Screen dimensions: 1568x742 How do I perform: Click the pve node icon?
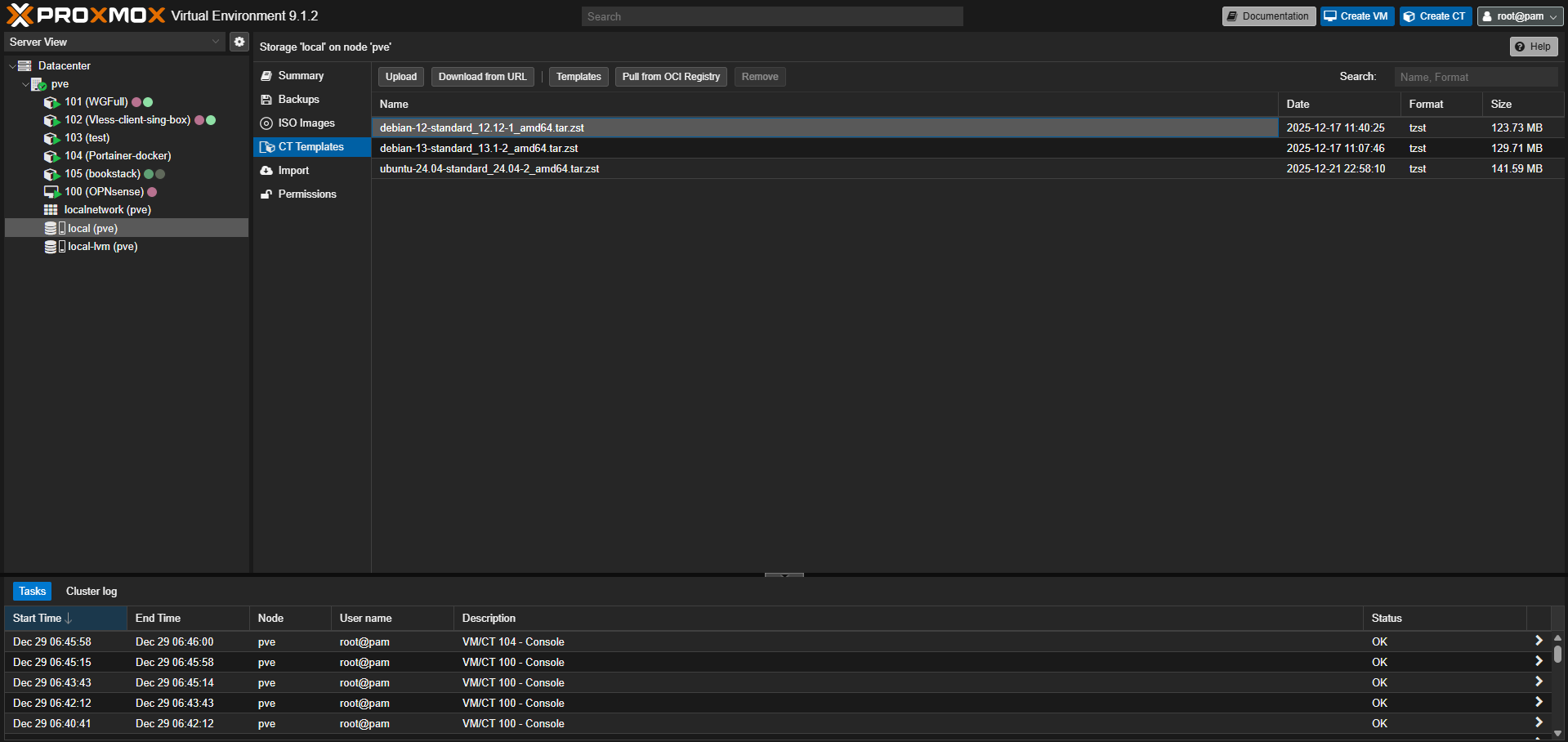[x=38, y=84]
